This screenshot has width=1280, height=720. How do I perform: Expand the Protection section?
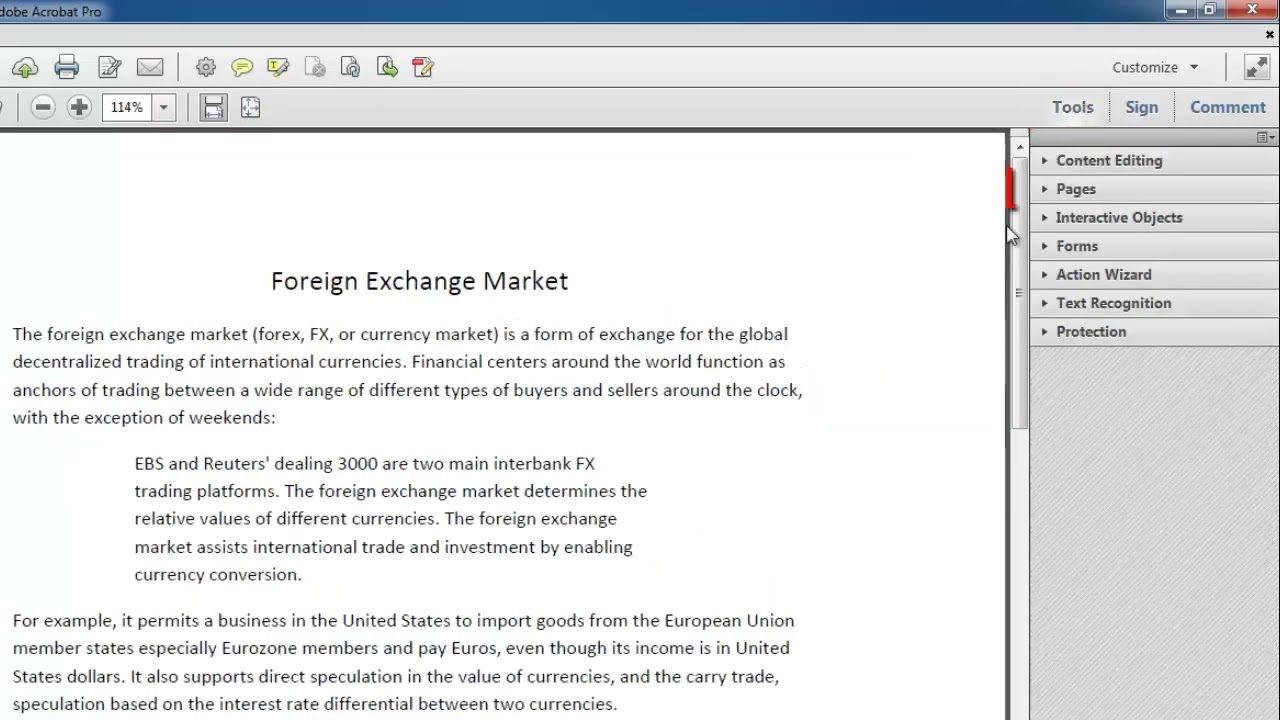(1154, 331)
